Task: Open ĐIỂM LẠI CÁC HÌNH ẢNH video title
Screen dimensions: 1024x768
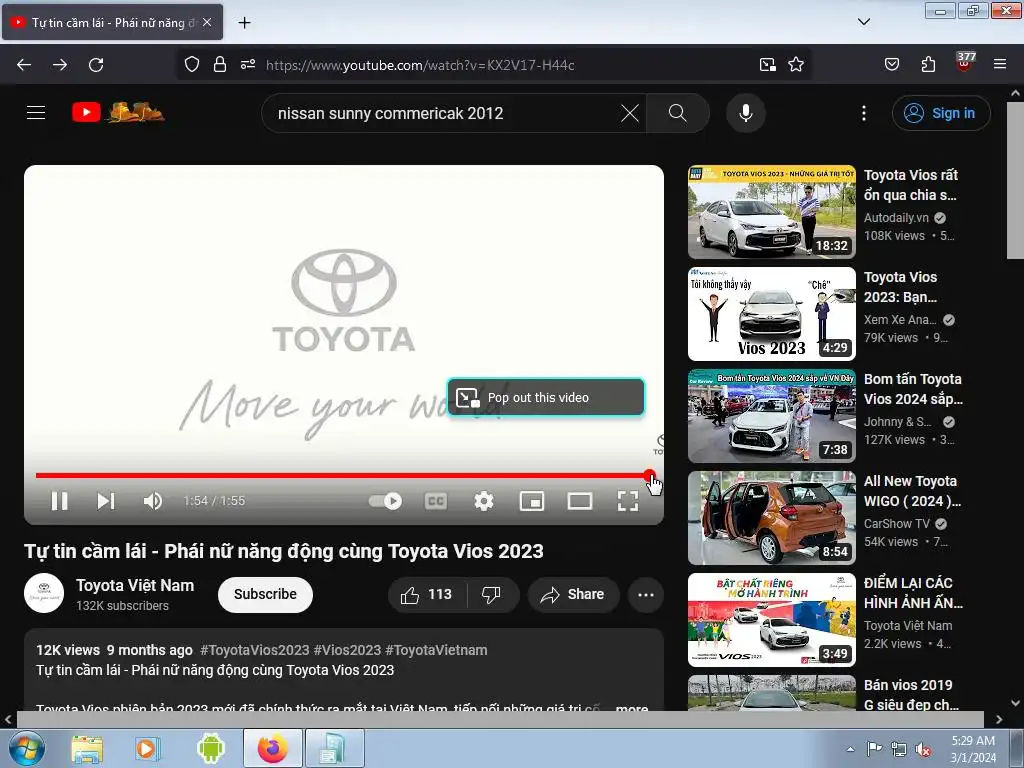Action: coord(913,592)
